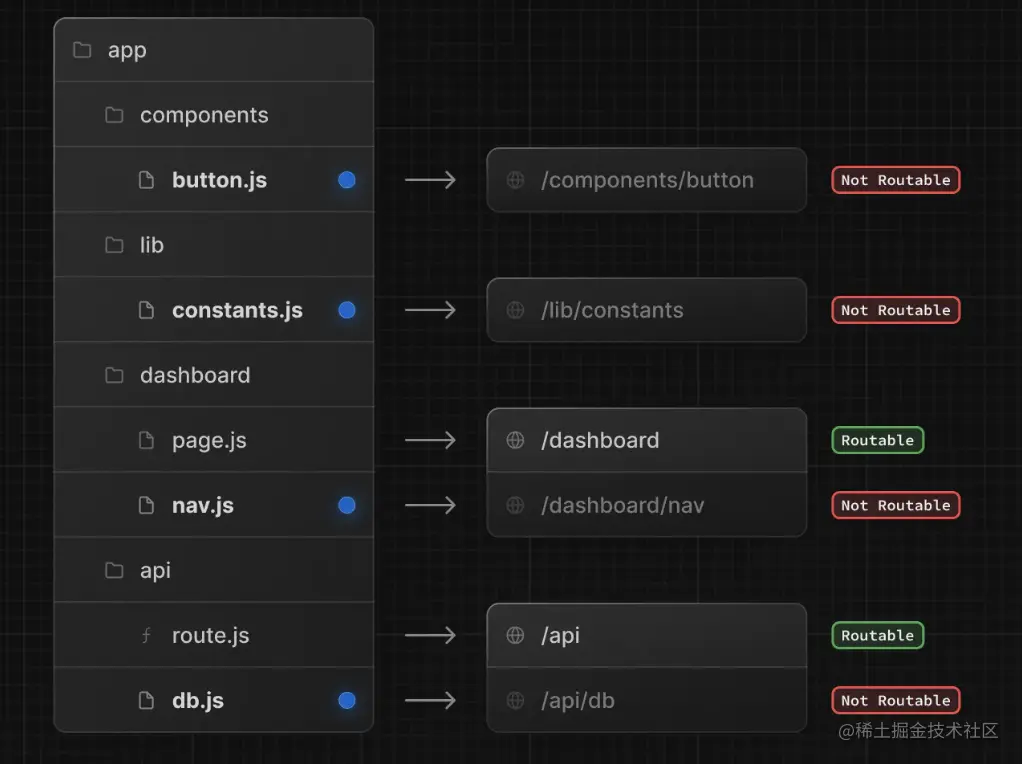1022x764 pixels.
Task: Click the /dashboard/nav URL text
Action: pos(622,506)
